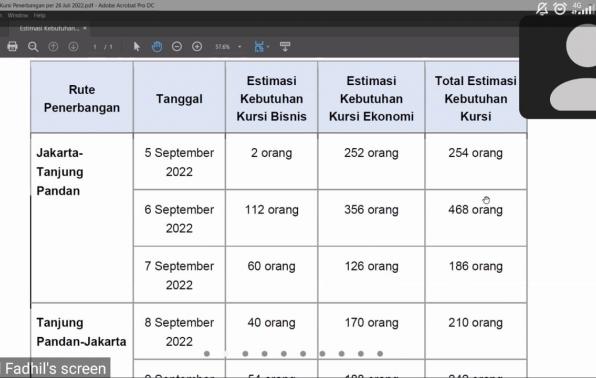Click the 8 September 2022 date cell
Viewport: 596px width, 378px height.
pos(179,332)
